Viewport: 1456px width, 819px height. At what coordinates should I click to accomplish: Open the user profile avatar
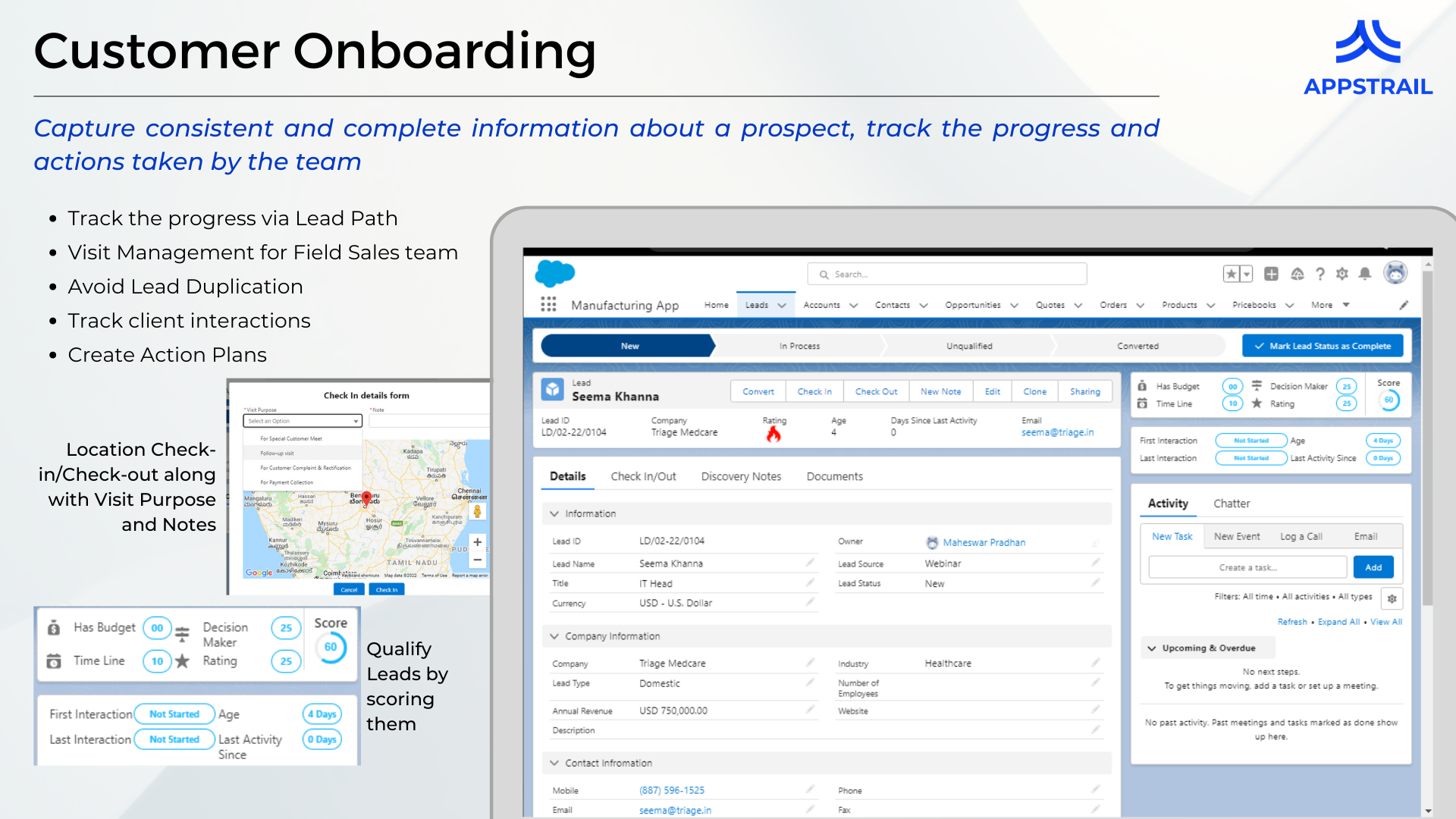point(1395,272)
